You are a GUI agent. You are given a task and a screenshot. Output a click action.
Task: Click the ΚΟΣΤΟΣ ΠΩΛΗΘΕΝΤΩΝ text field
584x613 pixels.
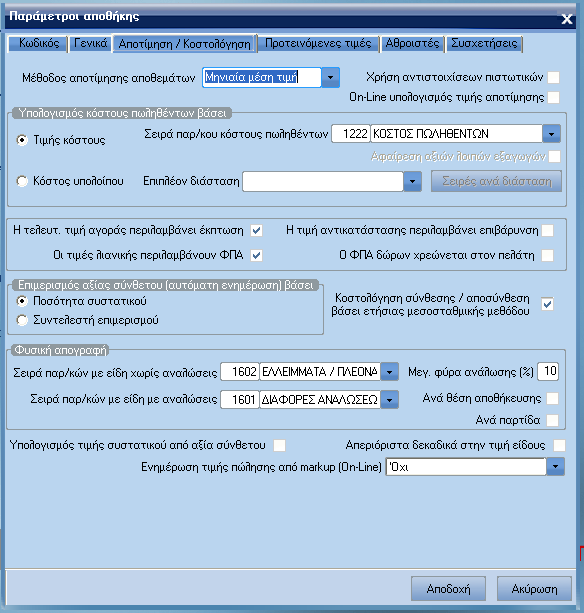click(x=456, y=134)
